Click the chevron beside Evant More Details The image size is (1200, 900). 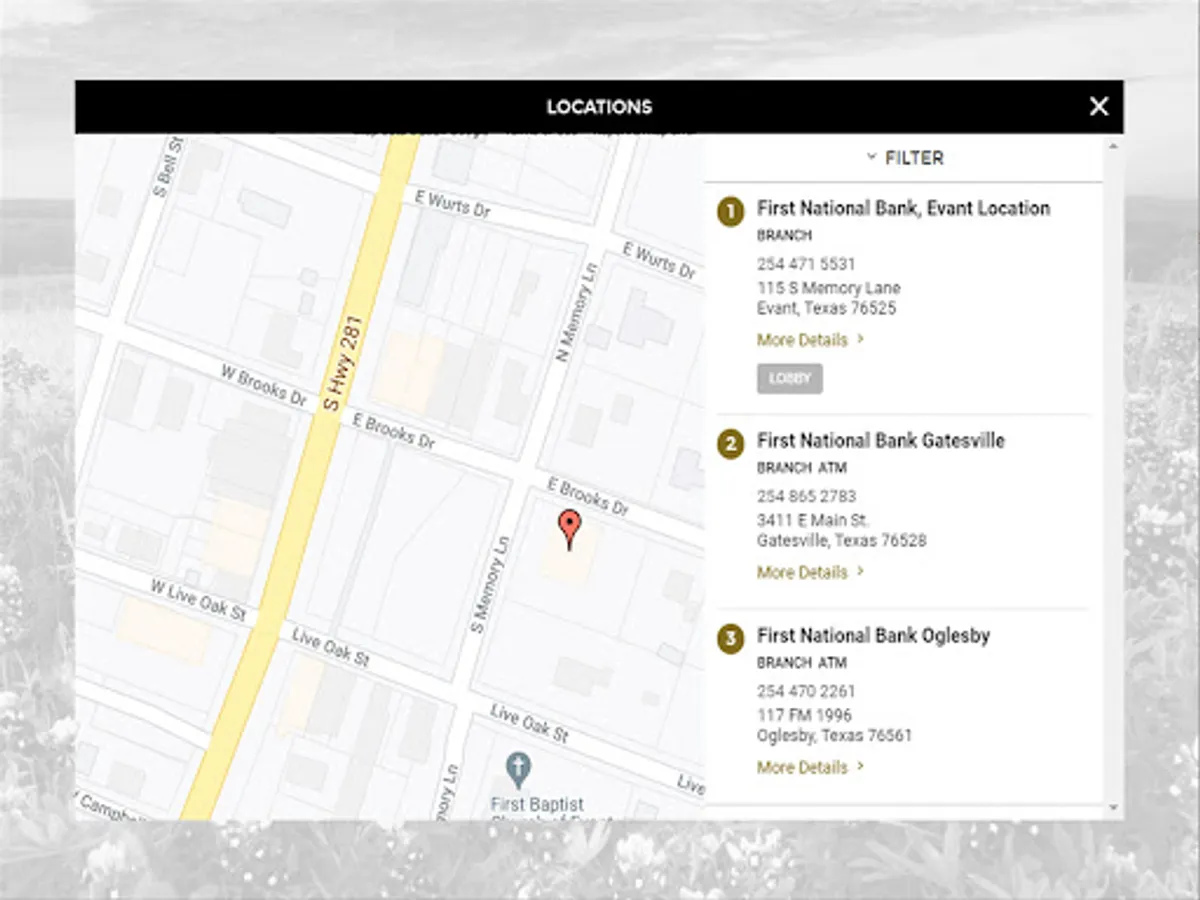pos(861,340)
